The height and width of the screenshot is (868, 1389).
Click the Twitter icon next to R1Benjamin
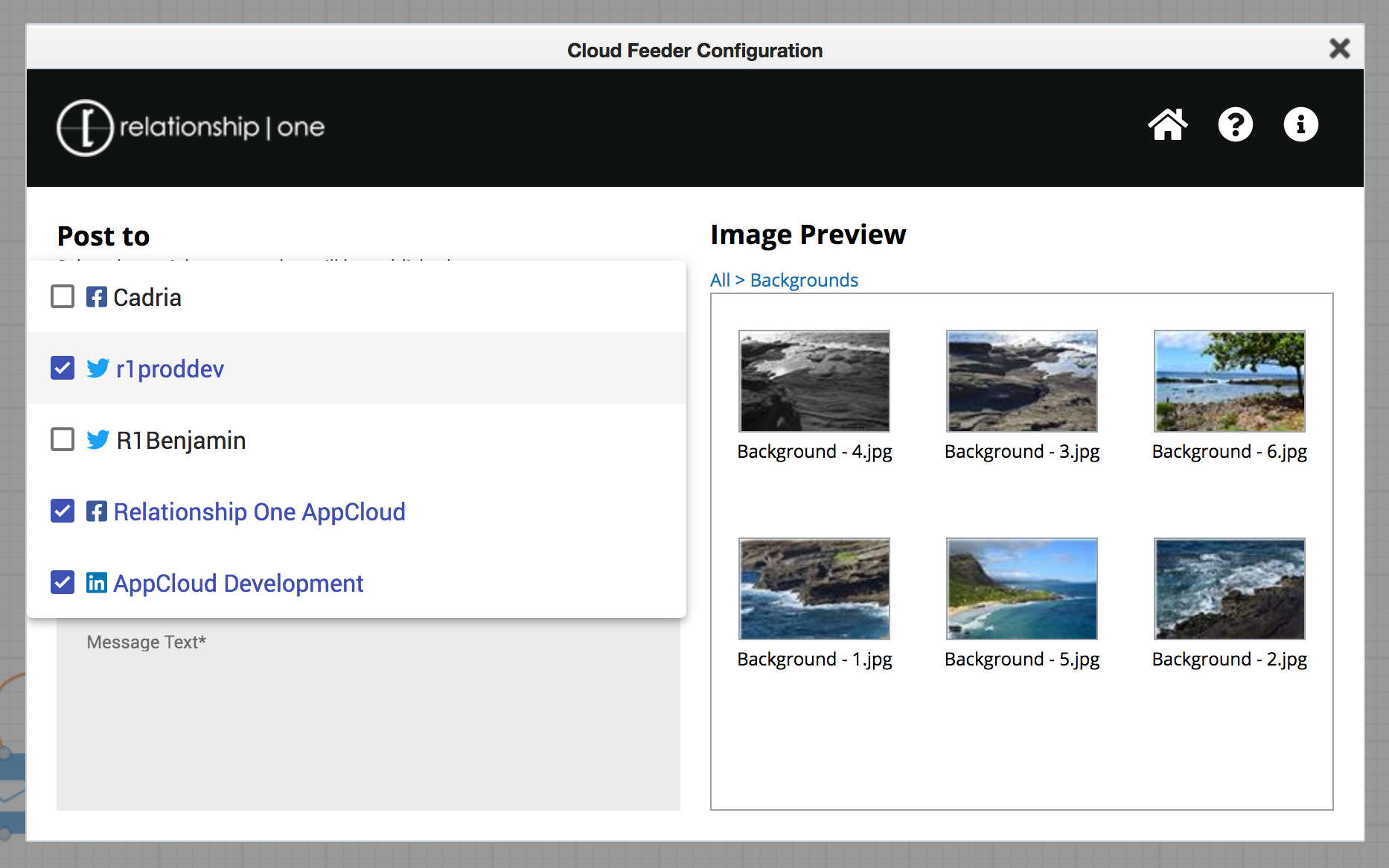point(98,440)
